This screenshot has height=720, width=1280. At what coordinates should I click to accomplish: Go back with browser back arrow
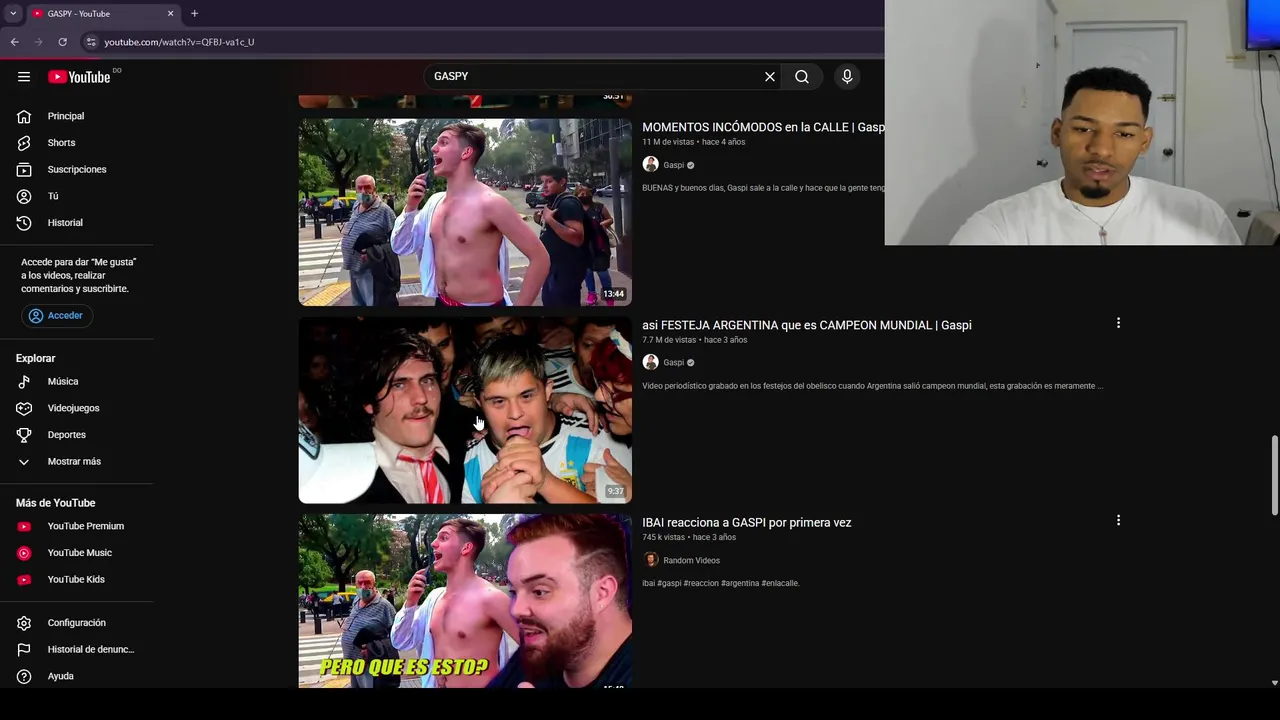(14, 42)
